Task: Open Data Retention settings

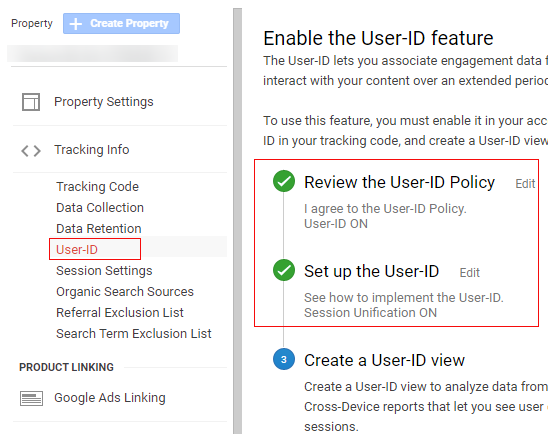Action: pos(99,229)
